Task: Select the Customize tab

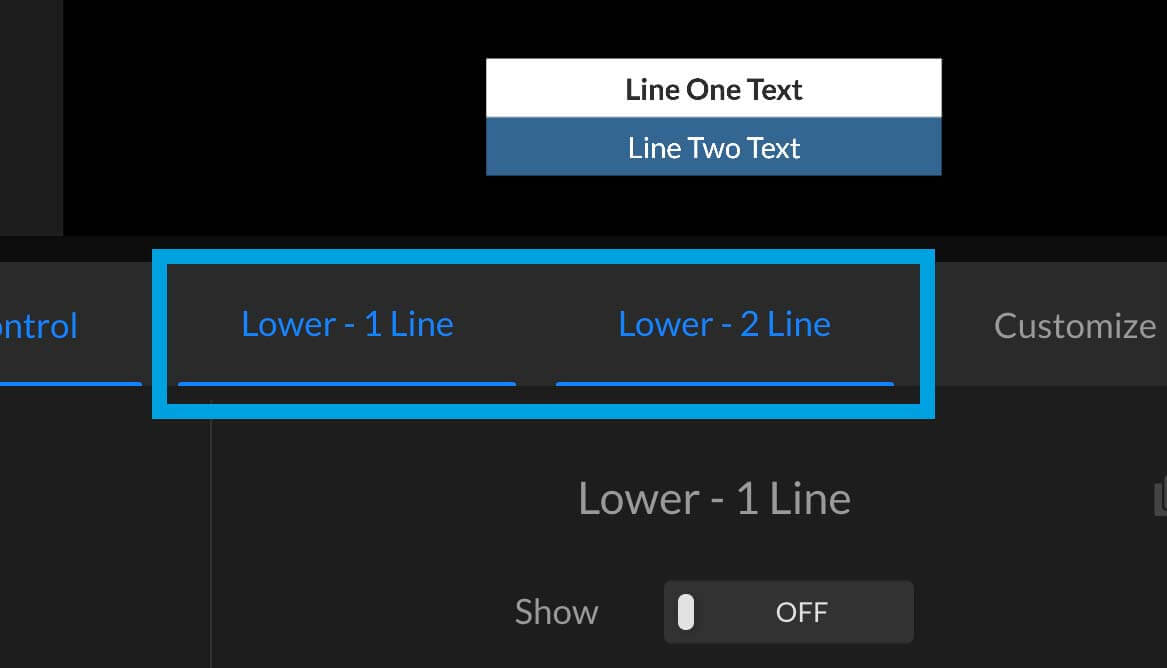Action: [x=1075, y=326]
